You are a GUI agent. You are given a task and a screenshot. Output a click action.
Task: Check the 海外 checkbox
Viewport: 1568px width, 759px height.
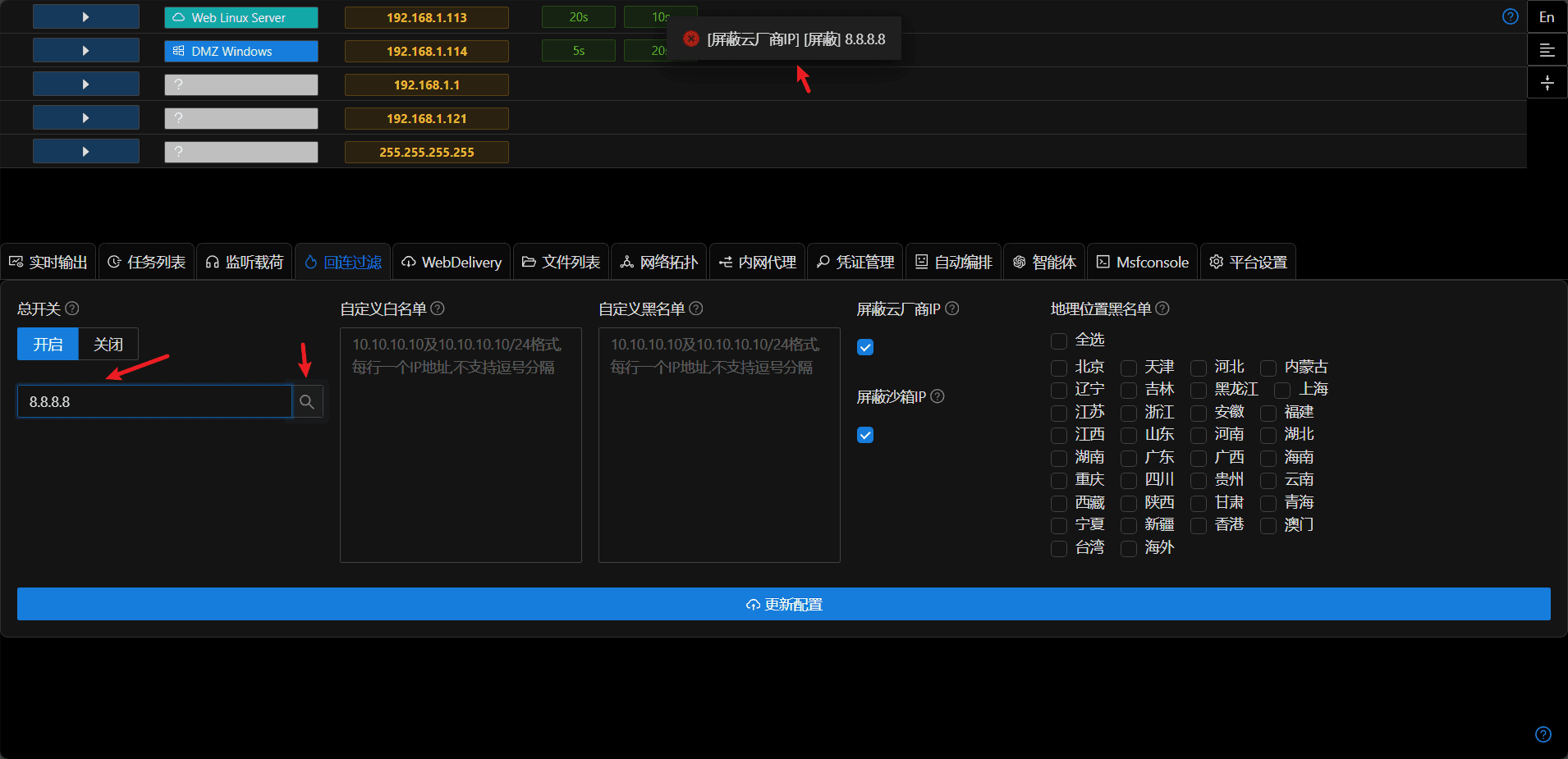coord(1129,548)
